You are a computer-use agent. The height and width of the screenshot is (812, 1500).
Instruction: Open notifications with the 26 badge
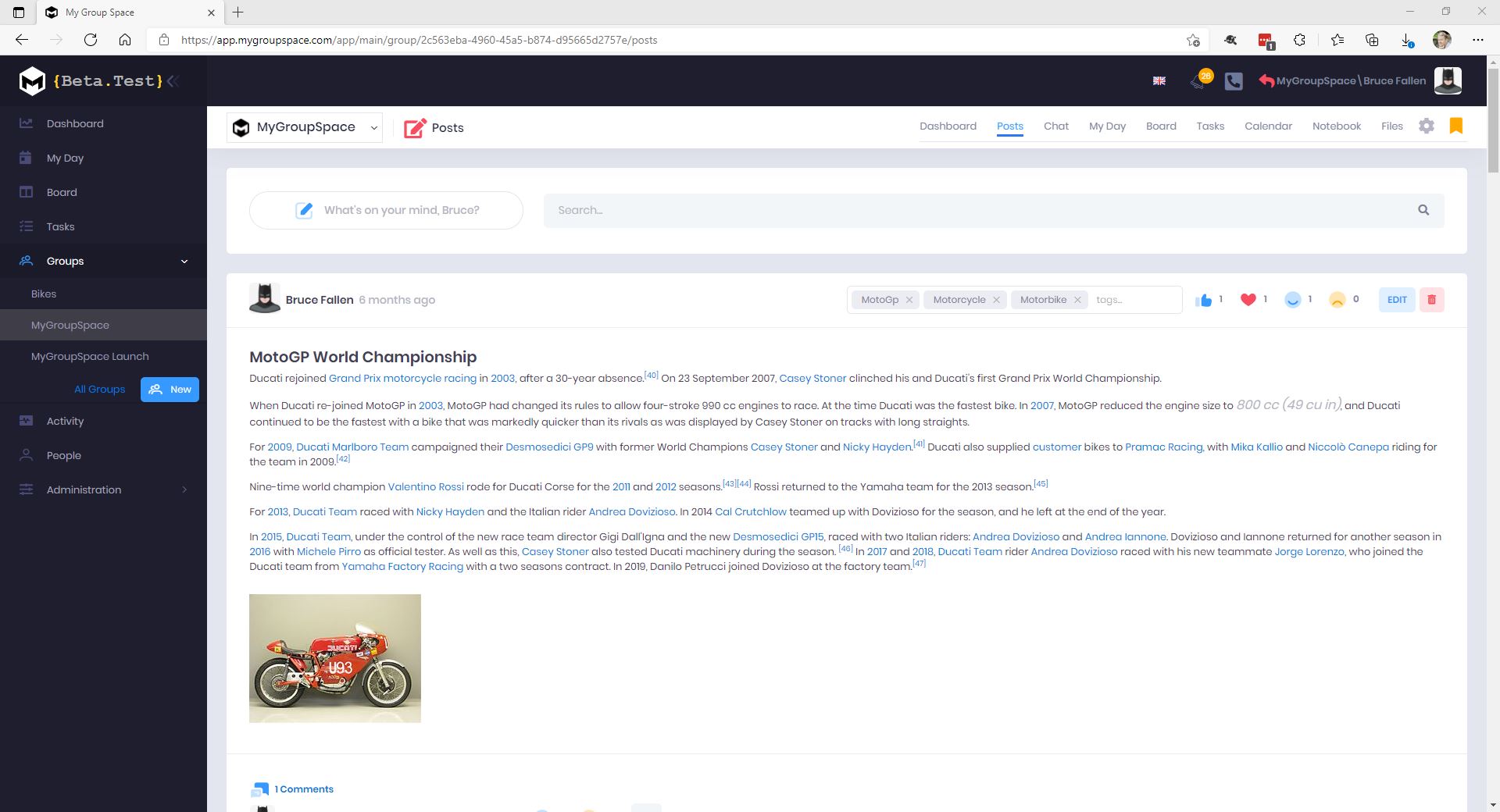coord(1200,80)
